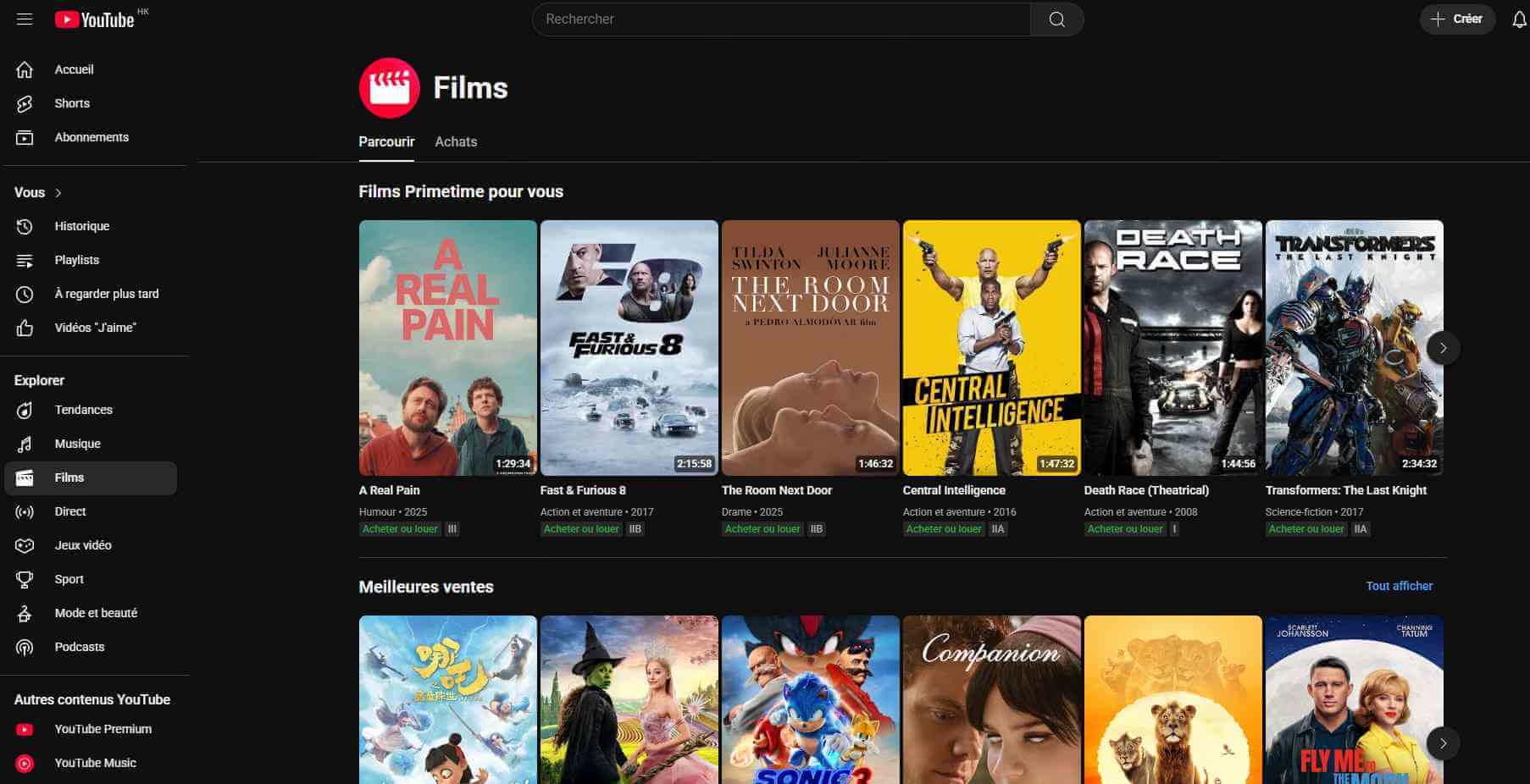Screen dimensions: 1530x784
Task: Click the Shorts icon in sidebar
Action: coord(25,103)
